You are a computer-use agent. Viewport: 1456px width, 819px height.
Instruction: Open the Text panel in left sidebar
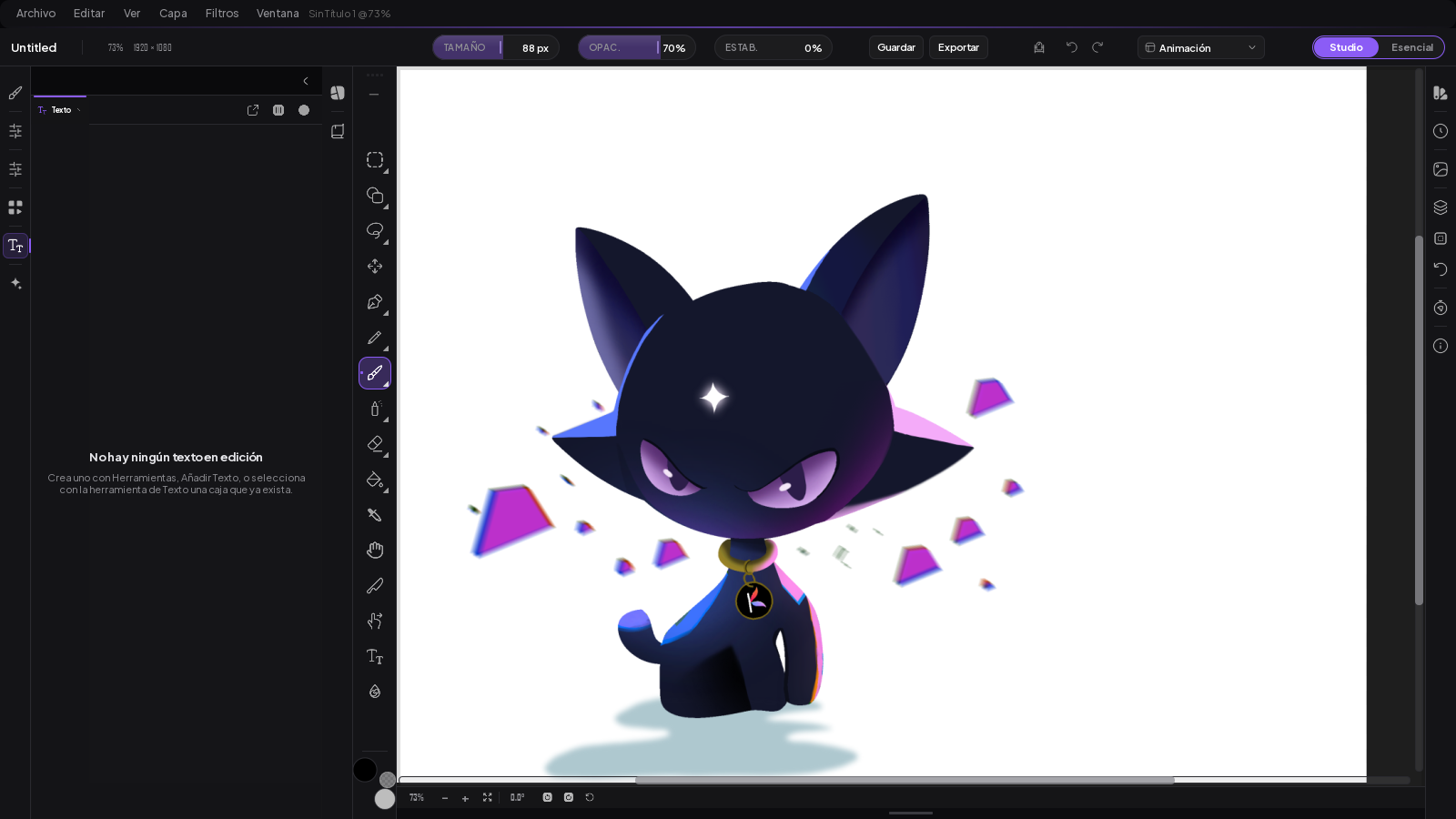coord(15,246)
